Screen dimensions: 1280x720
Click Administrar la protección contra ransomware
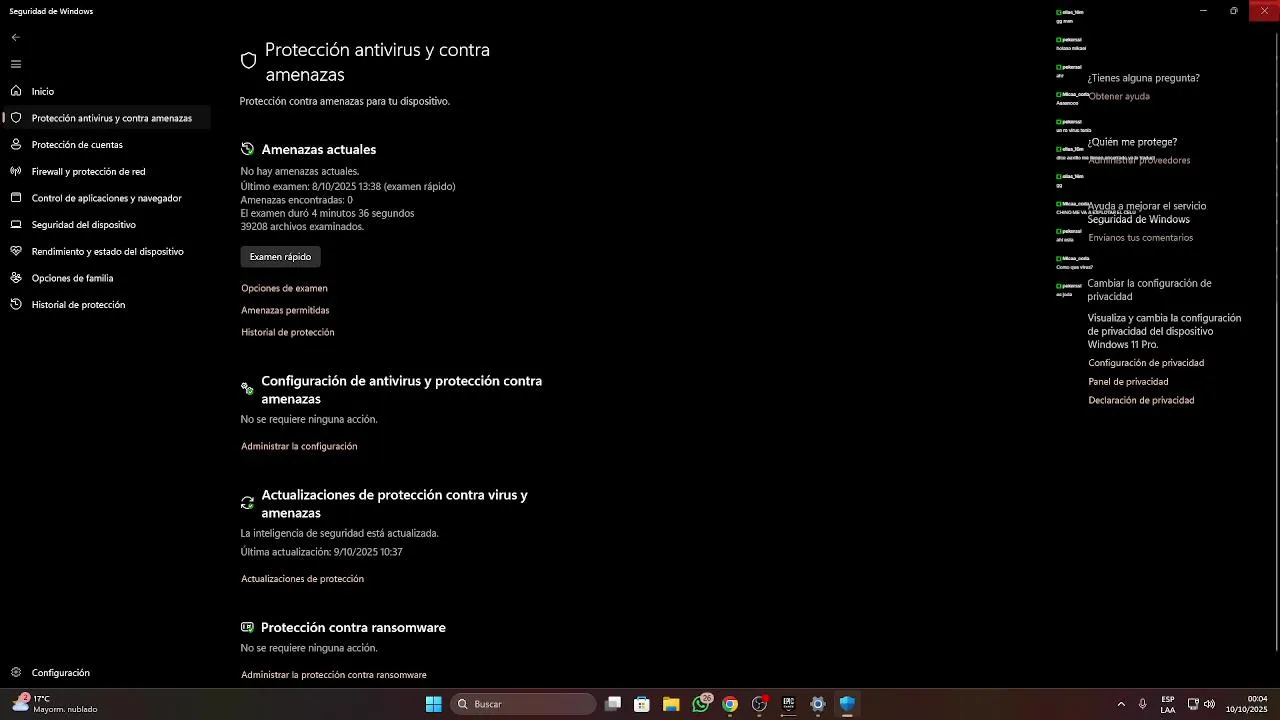pyautogui.click(x=333, y=675)
